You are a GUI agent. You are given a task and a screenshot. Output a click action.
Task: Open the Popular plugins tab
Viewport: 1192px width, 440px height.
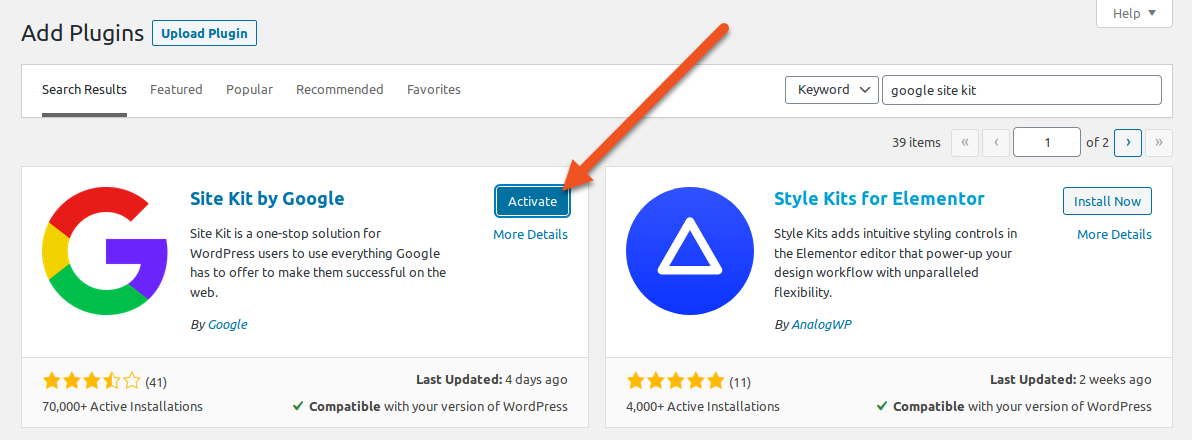pos(249,90)
